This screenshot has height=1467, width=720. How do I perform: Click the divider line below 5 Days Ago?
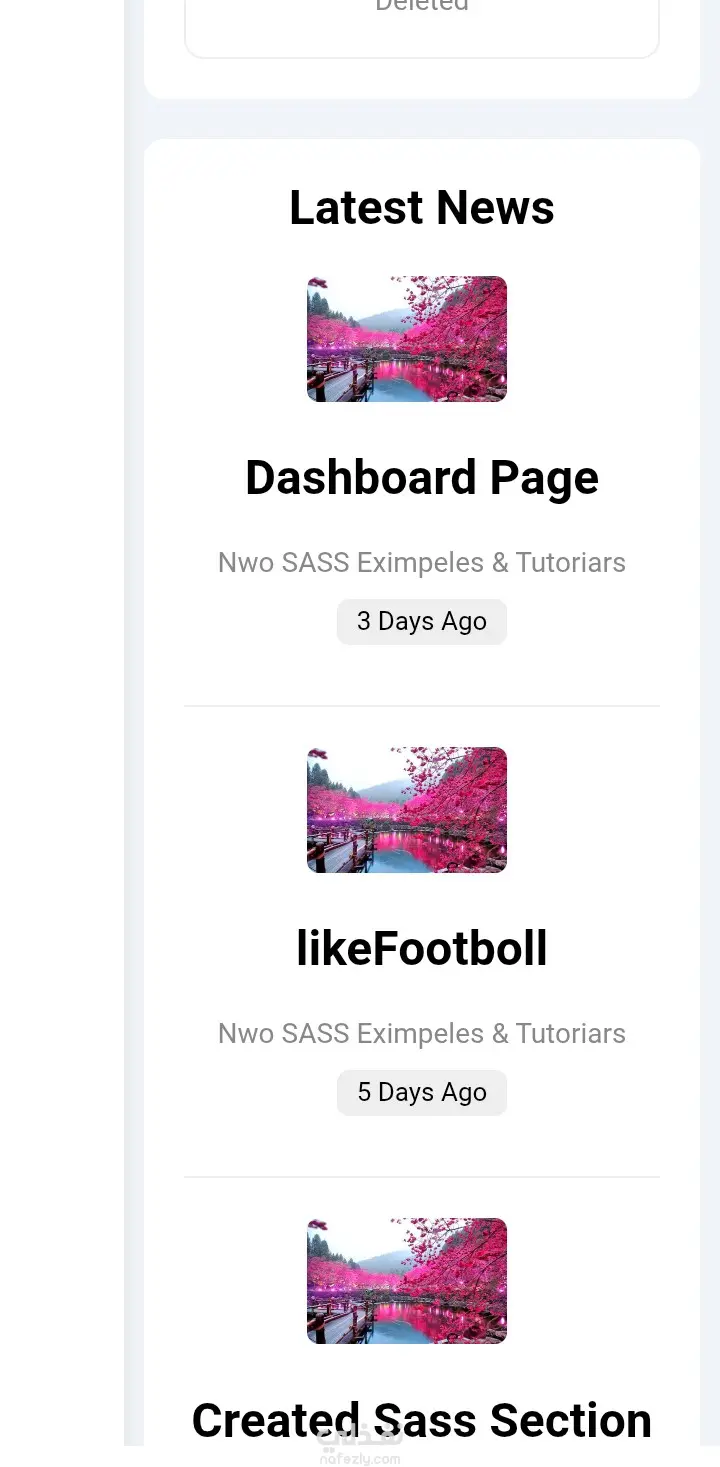pyautogui.click(x=422, y=1177)
